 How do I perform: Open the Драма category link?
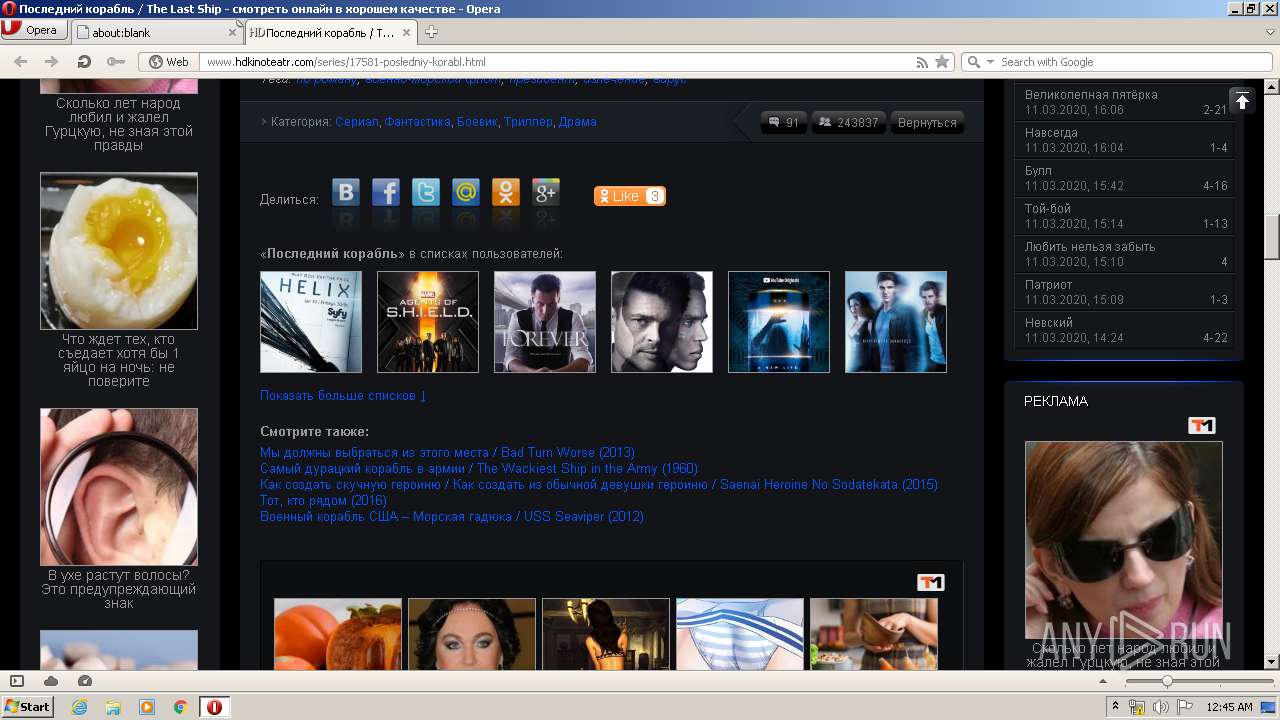coord(578,122)
